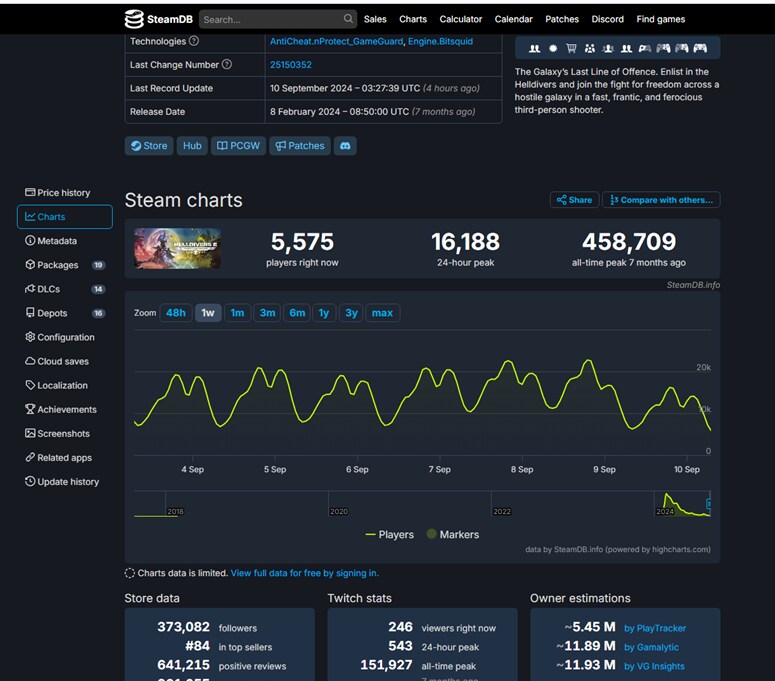Open Compare with others dropdown
The width and height of the screenshot is (775, 681).
661,200
